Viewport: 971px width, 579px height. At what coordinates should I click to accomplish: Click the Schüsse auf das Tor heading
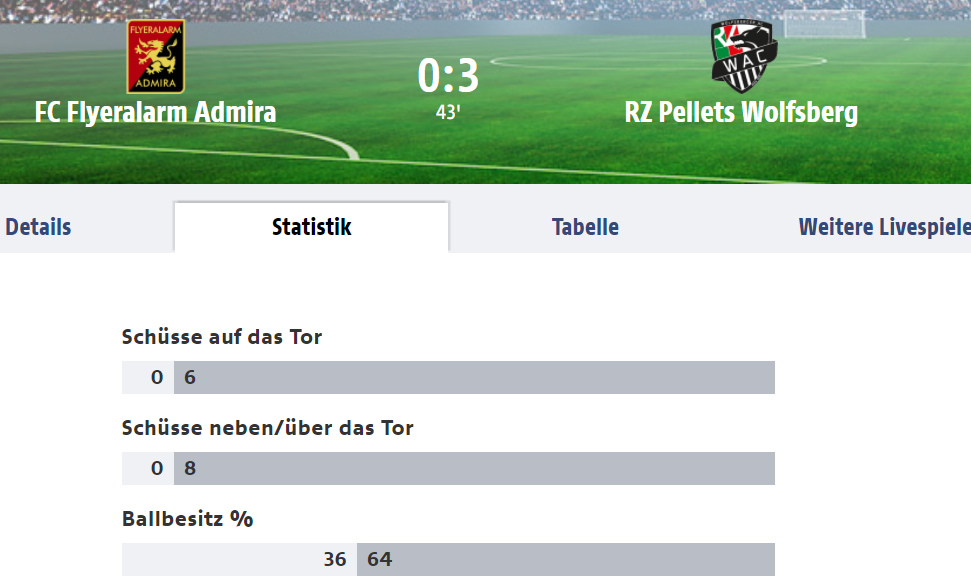point(222,337)
